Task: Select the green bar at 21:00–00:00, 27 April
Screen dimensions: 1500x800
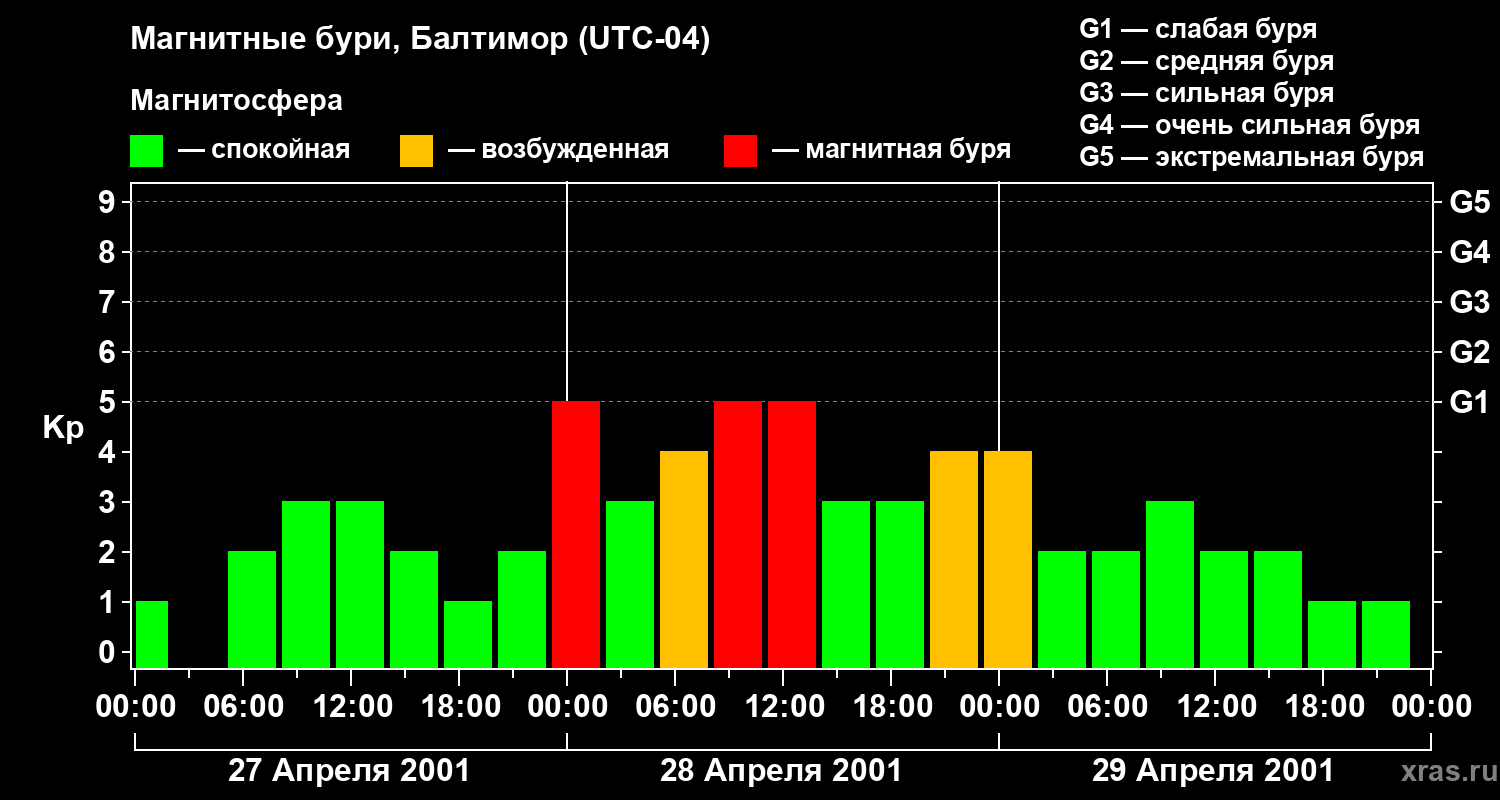Action: coord(522,610)
